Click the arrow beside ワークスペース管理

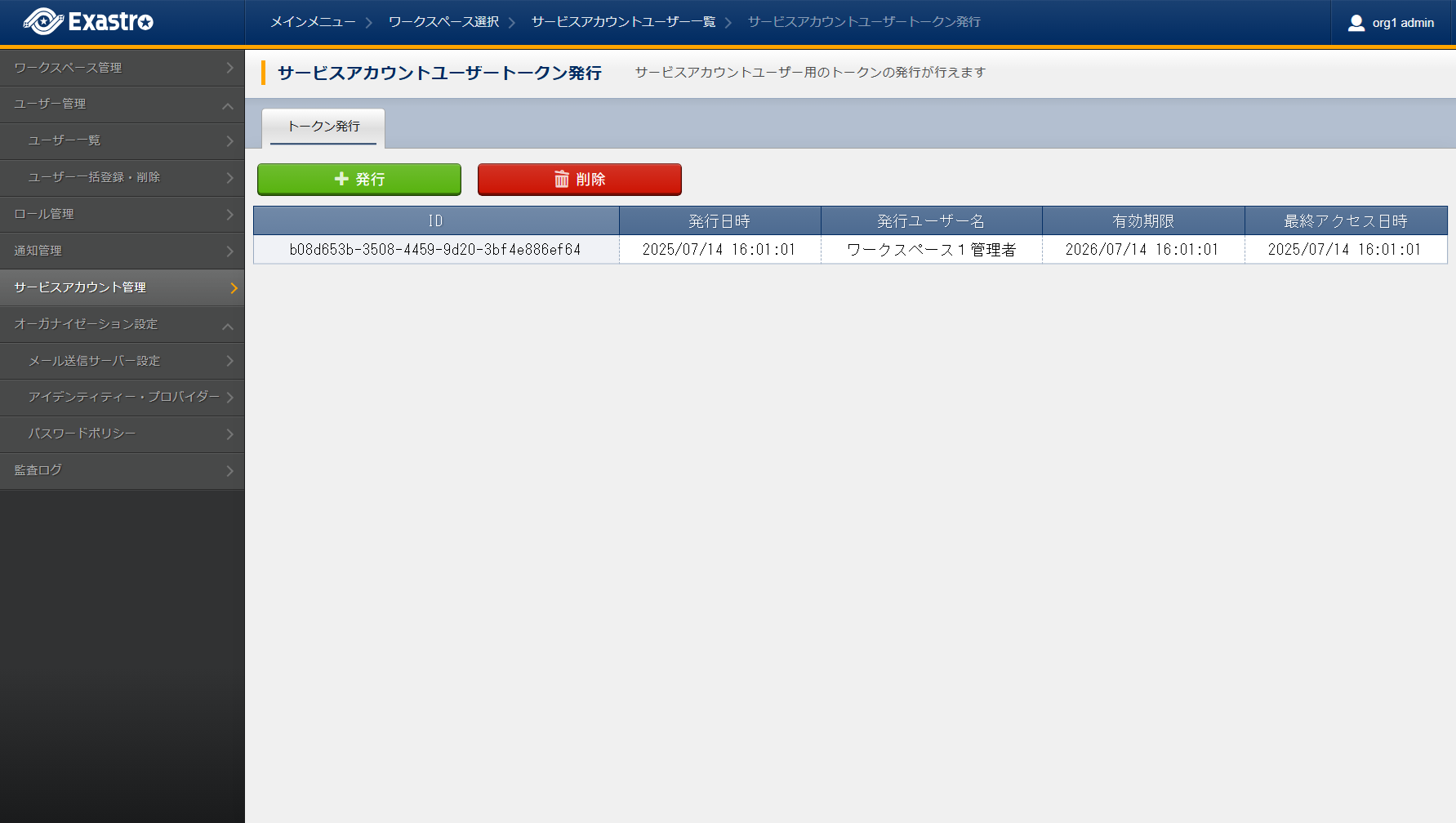[x=229, y=68]
